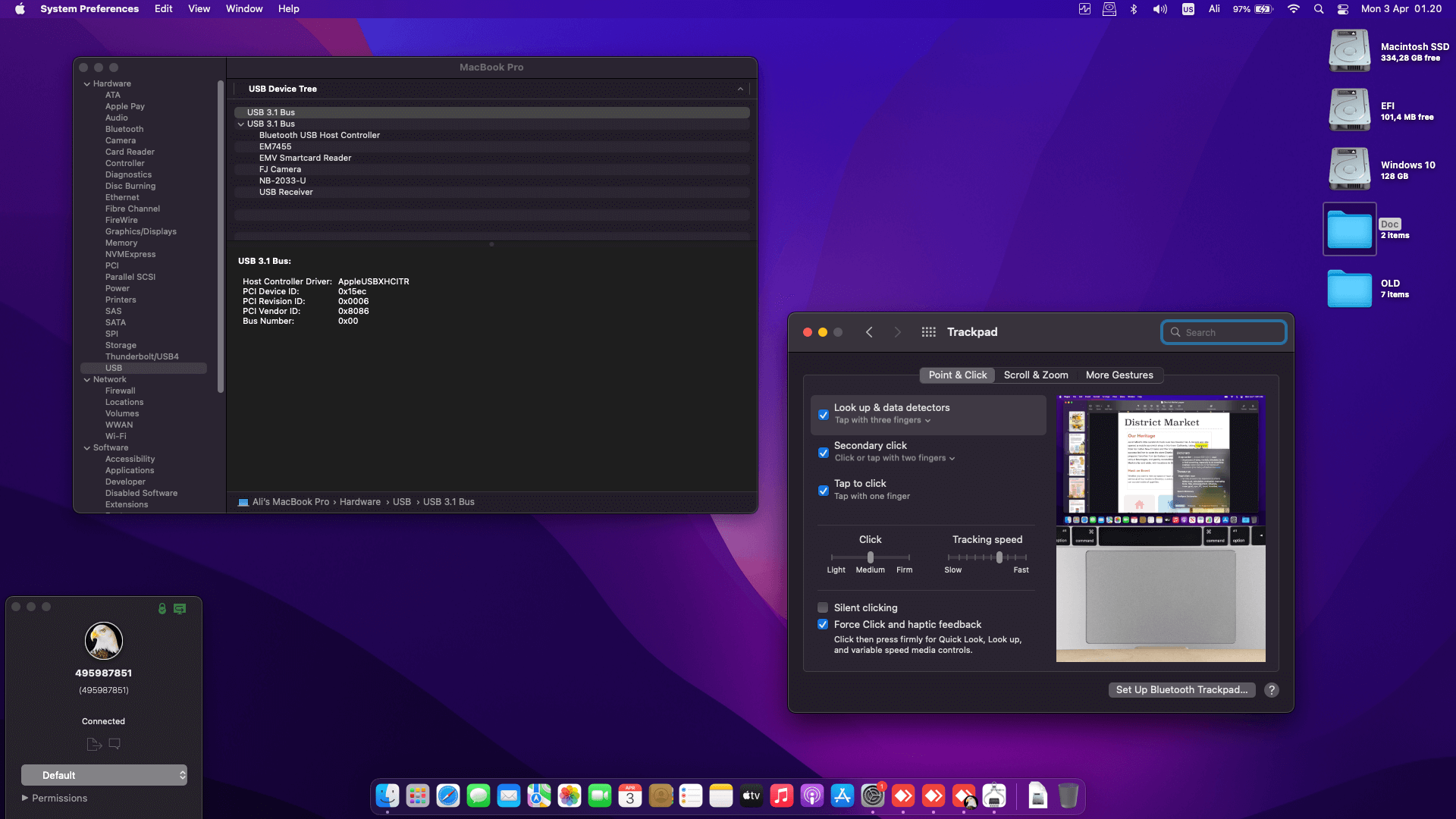Open the Macintosh SSD drive icon
1456x819 pixels.
pyautogui.click(x=1349, y=51)
